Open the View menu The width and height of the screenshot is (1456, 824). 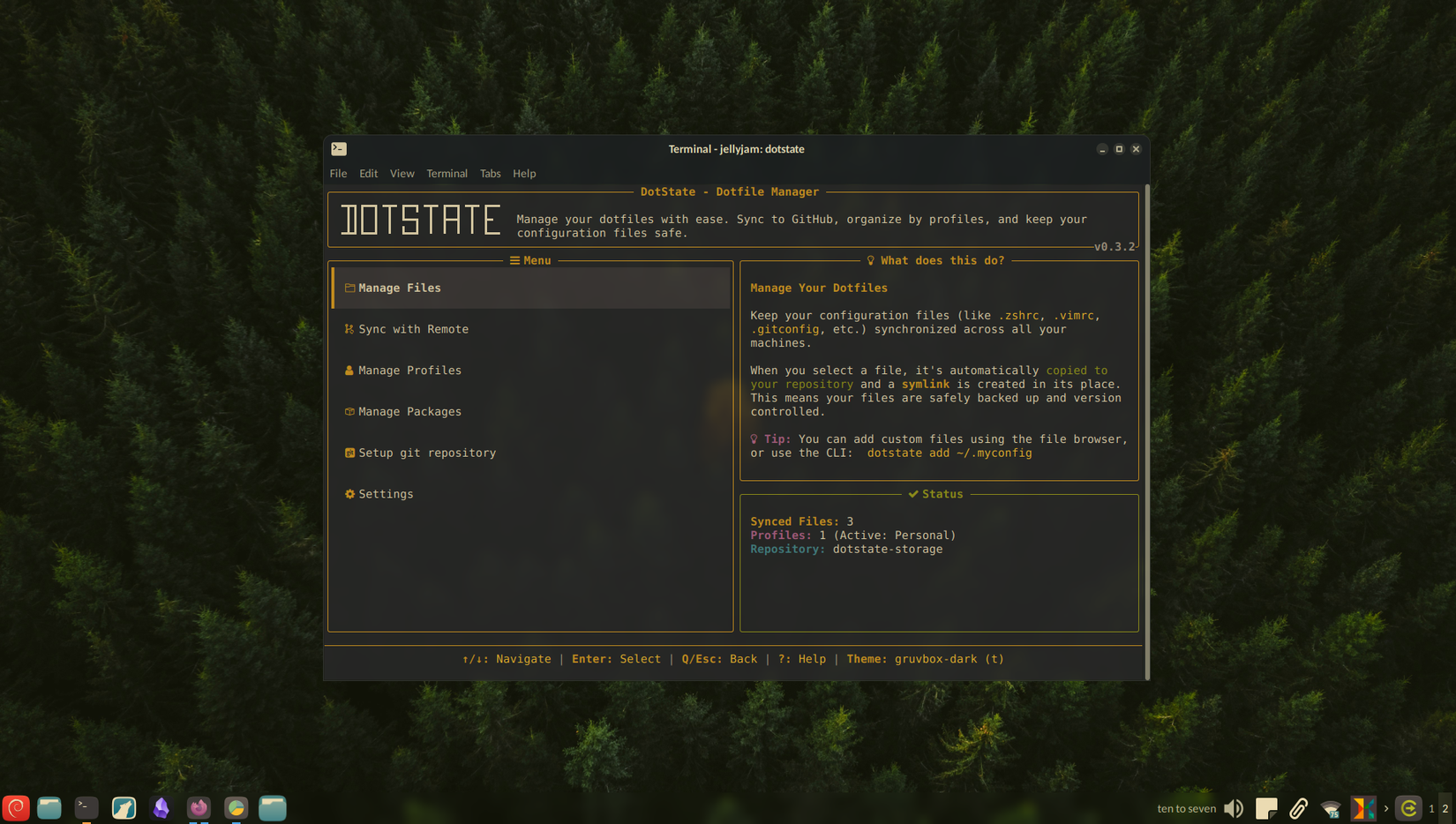(402, 174)
